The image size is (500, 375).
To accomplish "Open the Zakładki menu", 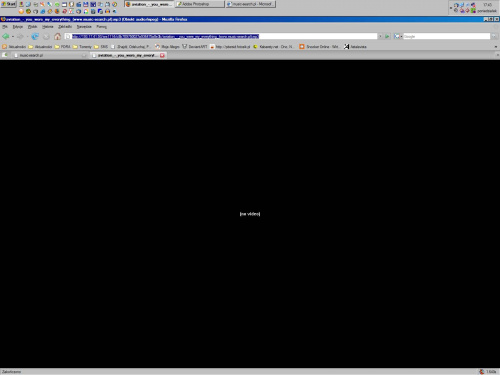I will point(65,27).
